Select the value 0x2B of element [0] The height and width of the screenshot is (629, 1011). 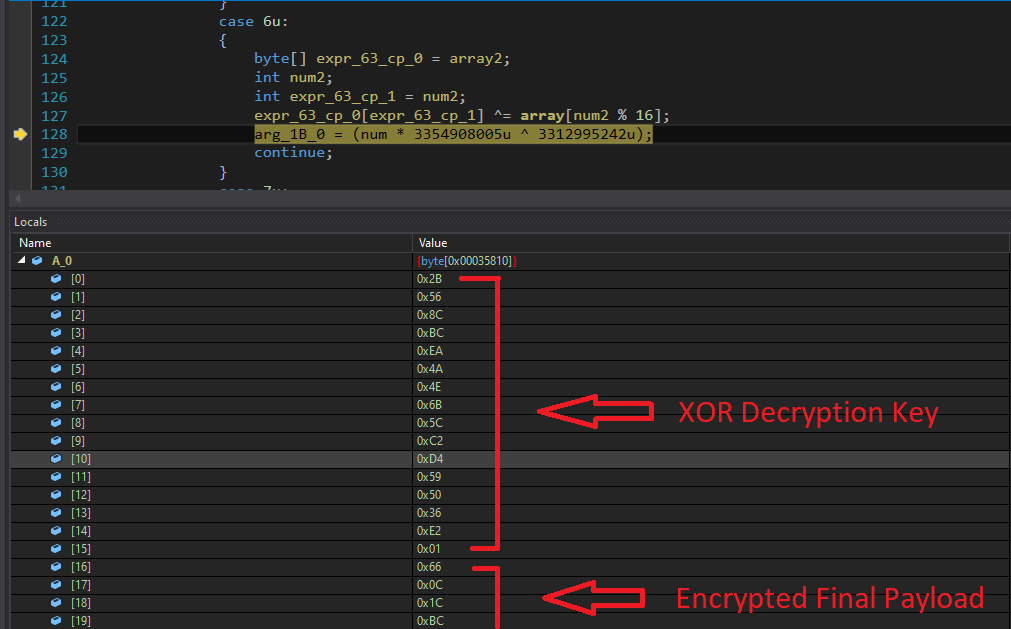(x=429, y=278)
